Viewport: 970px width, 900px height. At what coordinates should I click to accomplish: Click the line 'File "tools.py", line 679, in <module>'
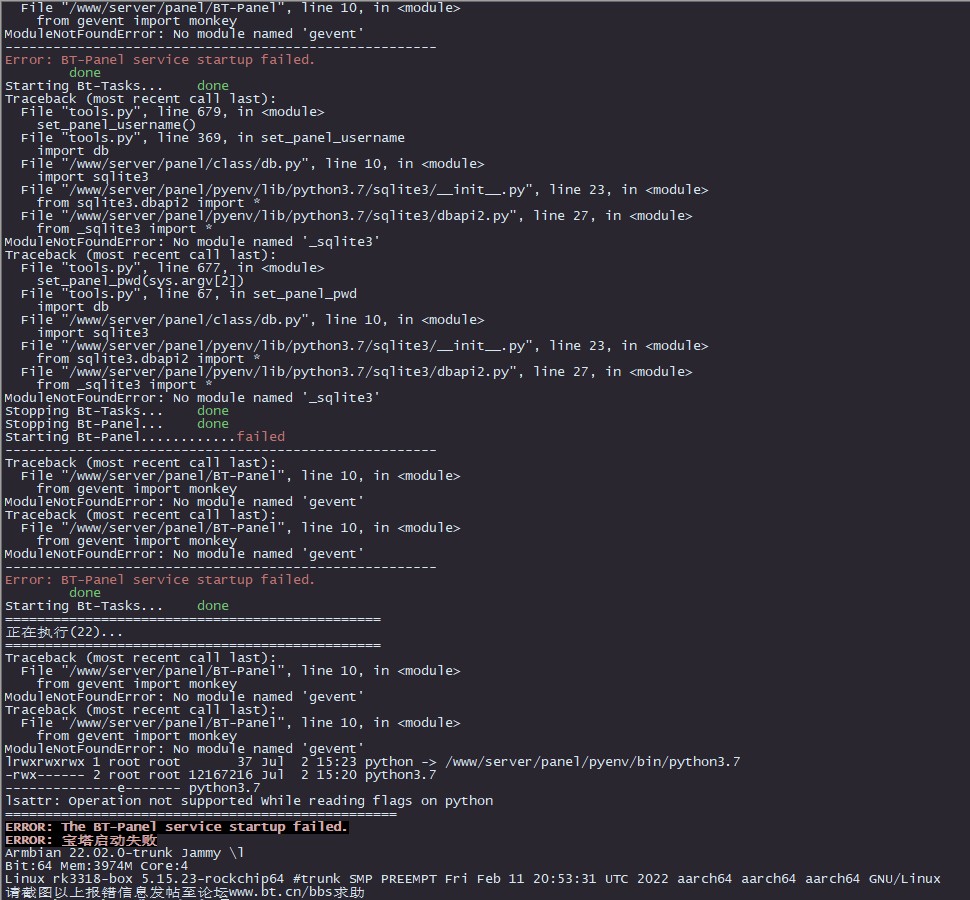point(172,112)
